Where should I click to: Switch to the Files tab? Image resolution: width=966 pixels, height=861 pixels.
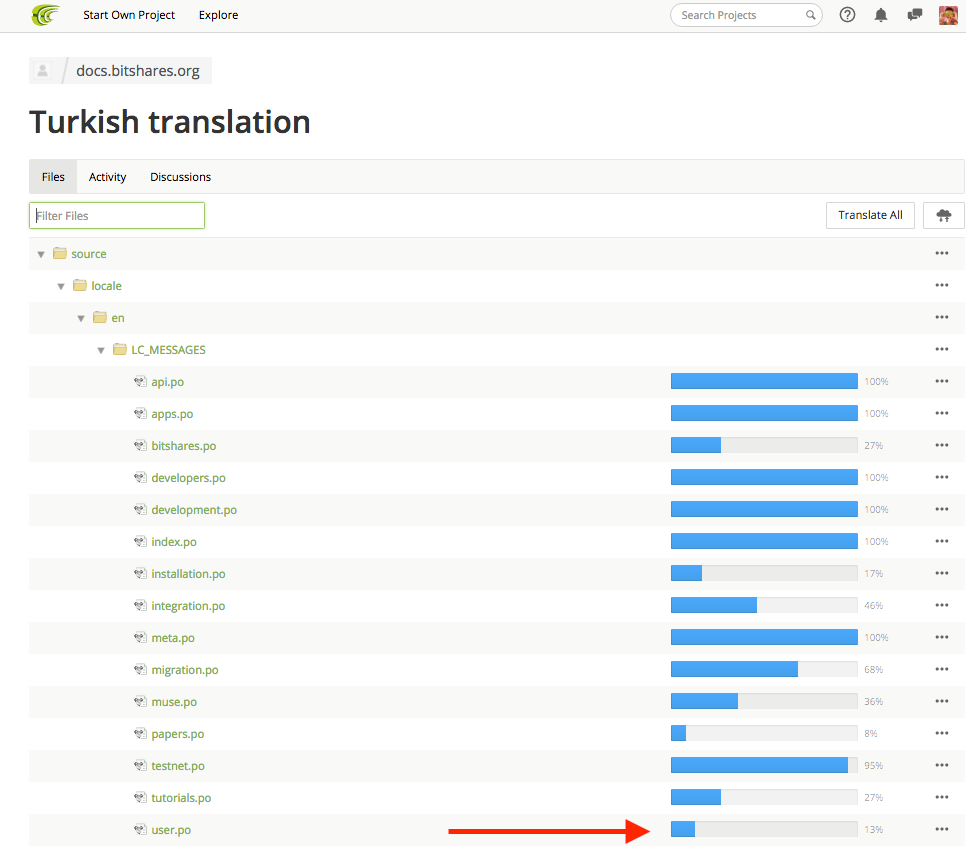(53, 177)
